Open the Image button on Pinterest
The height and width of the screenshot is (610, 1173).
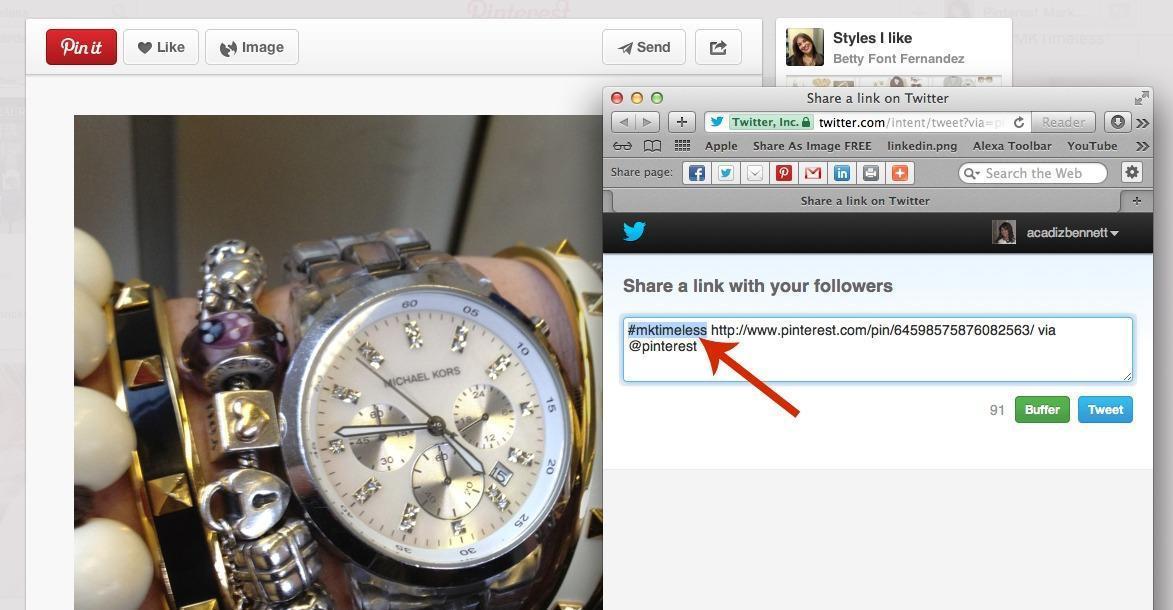pos(252,47)
